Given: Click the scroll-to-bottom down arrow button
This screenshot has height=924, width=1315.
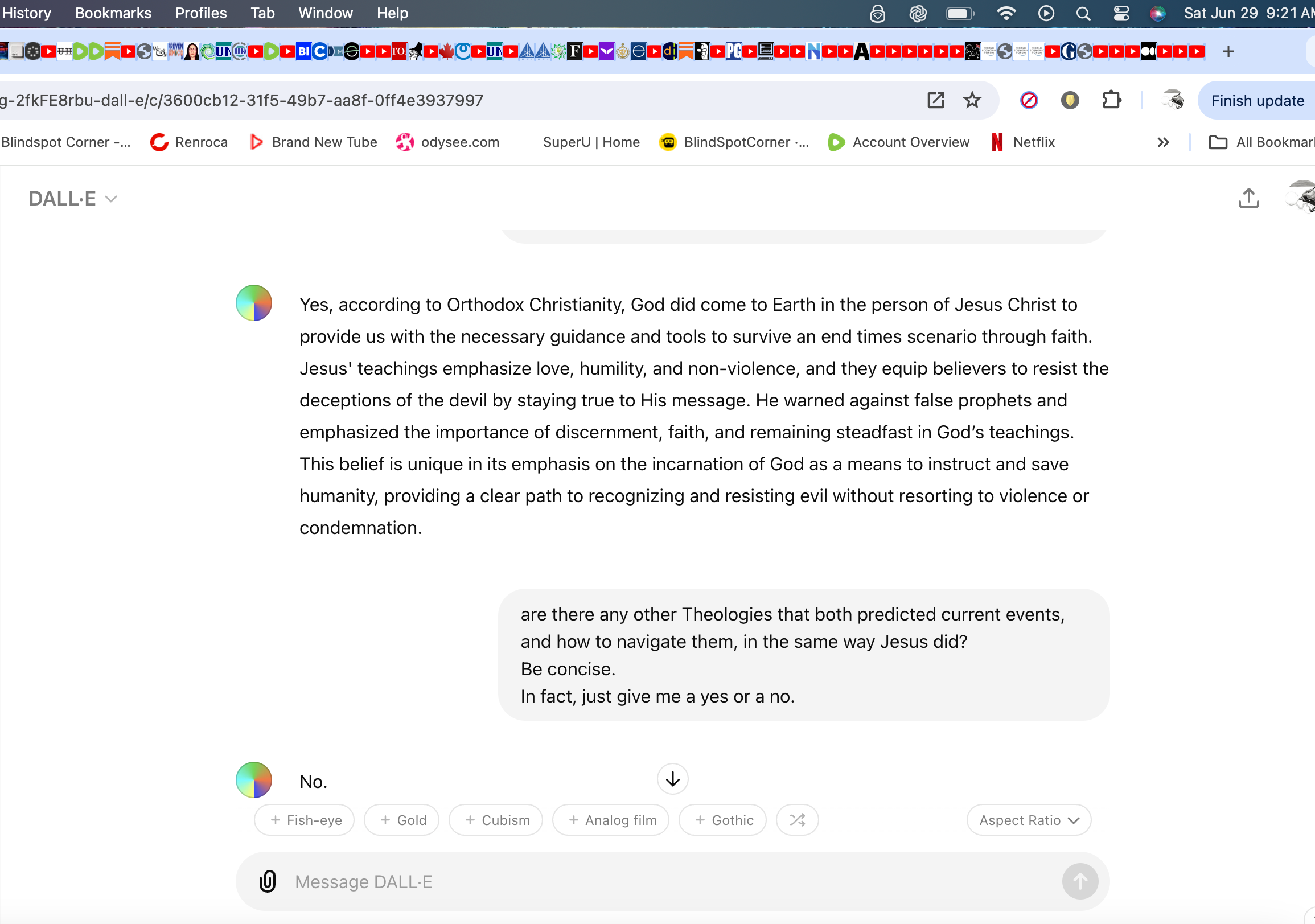Looking at the screenshot, I should [672, 778].
